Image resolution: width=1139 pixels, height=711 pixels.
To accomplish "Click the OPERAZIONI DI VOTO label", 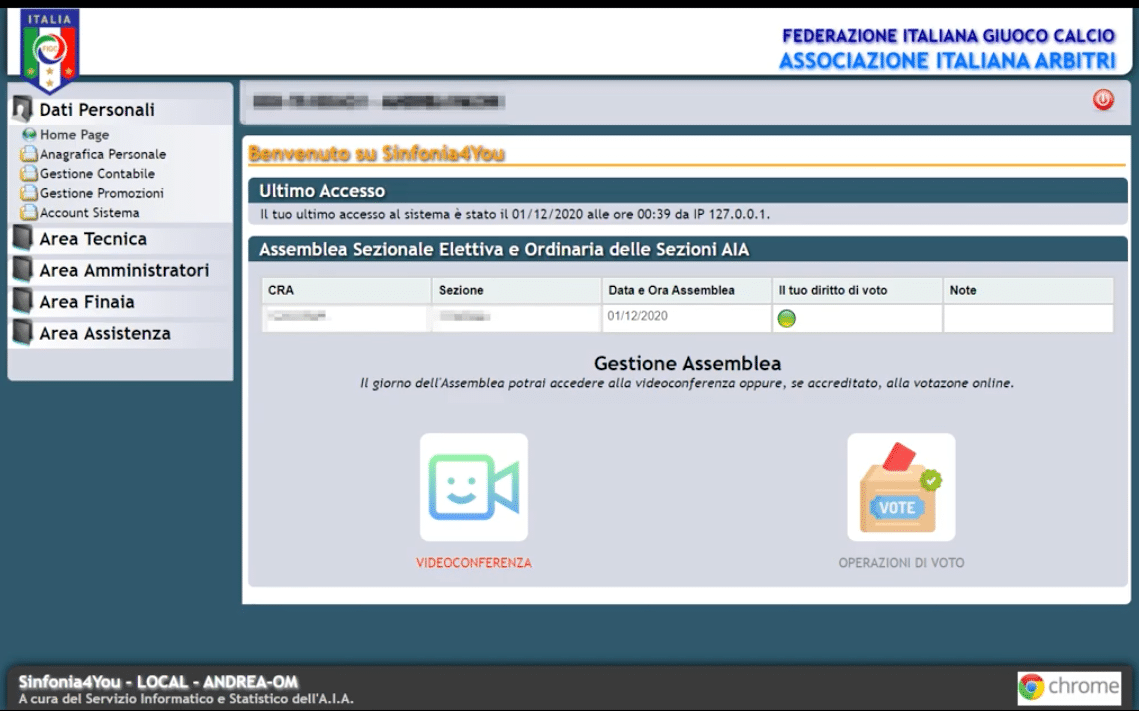I will (x=901, y=563).
